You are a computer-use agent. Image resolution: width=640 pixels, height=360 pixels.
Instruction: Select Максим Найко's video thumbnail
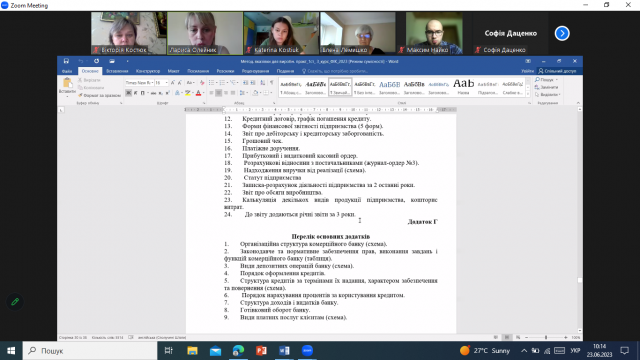point(434,33)
